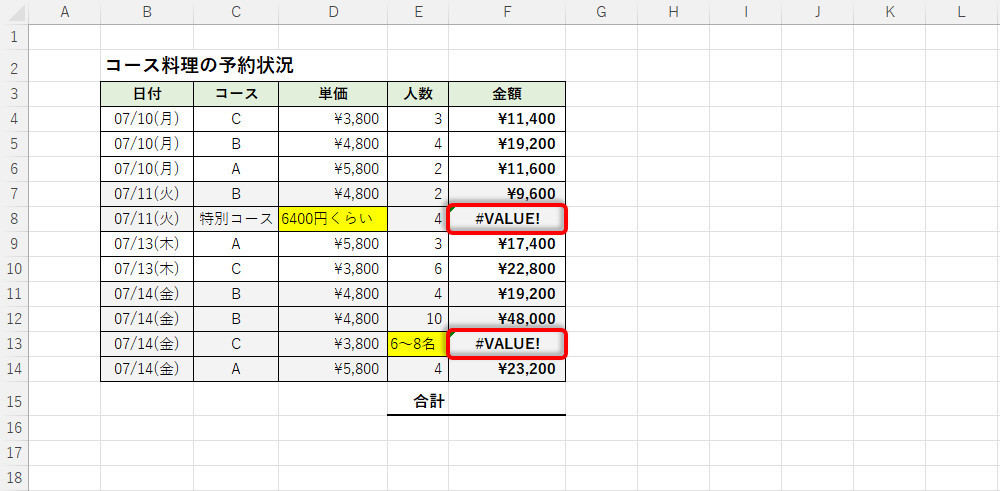Select row 2 header

coord(14,65)
